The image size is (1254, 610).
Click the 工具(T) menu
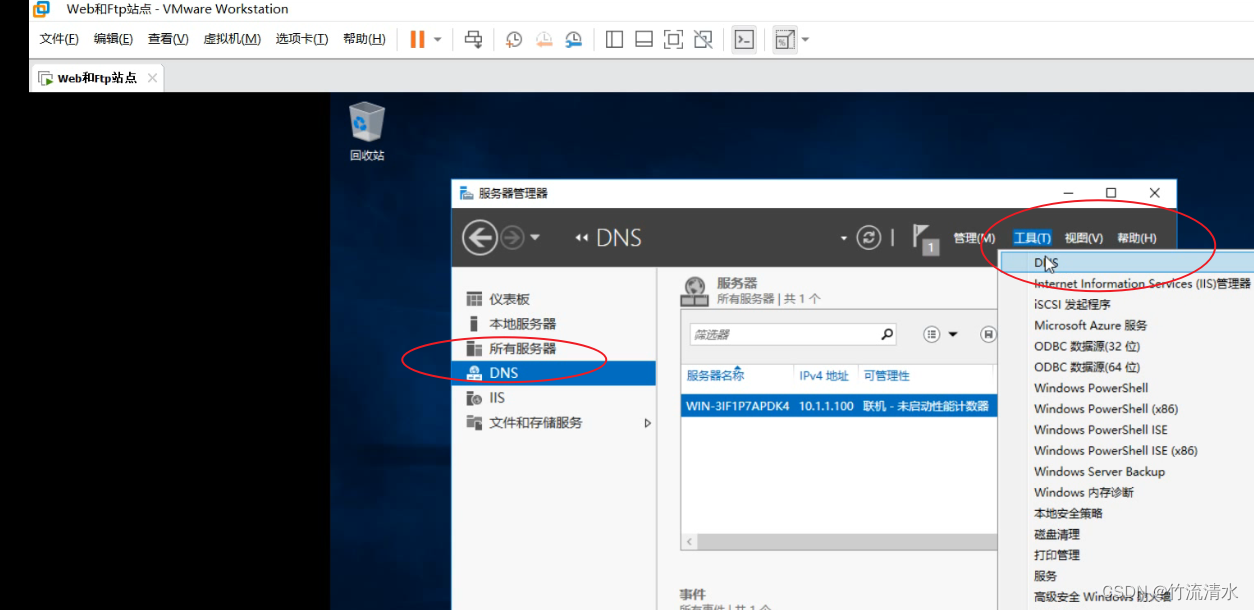tap(1032, 238)
